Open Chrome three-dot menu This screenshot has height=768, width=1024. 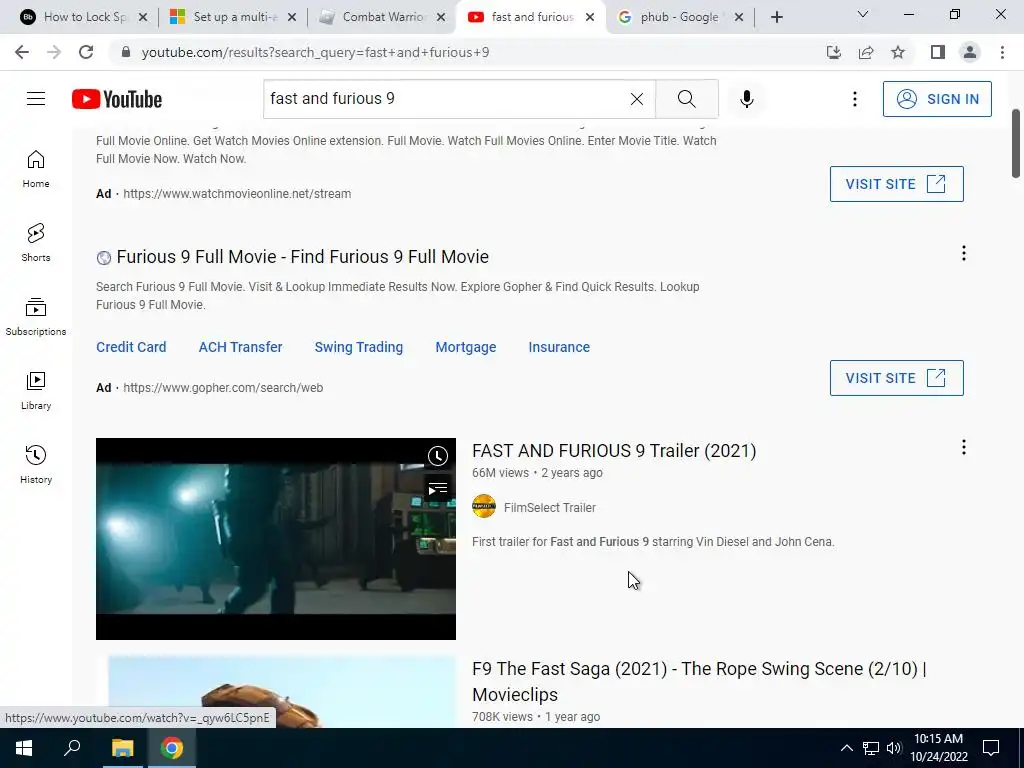pos(1002,52)
